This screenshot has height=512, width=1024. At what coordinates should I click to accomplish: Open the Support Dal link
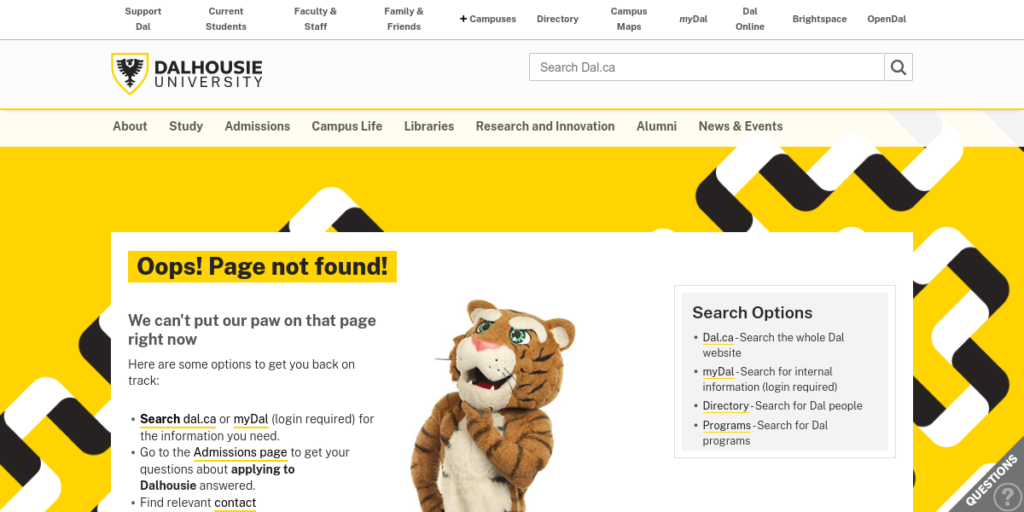(x=143, y=19)
